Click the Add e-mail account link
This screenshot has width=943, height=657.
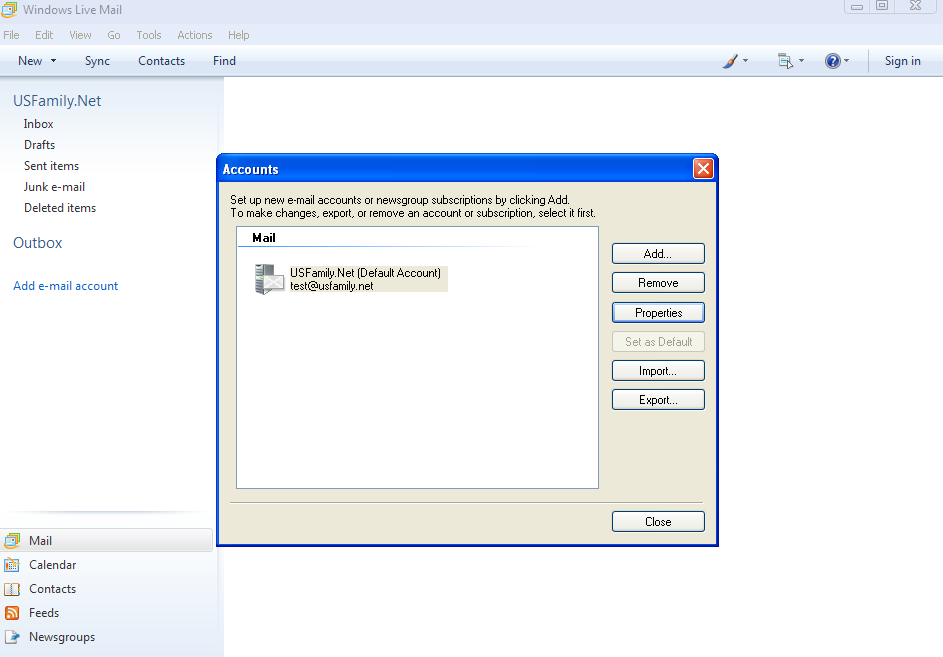tap(66, 286)
